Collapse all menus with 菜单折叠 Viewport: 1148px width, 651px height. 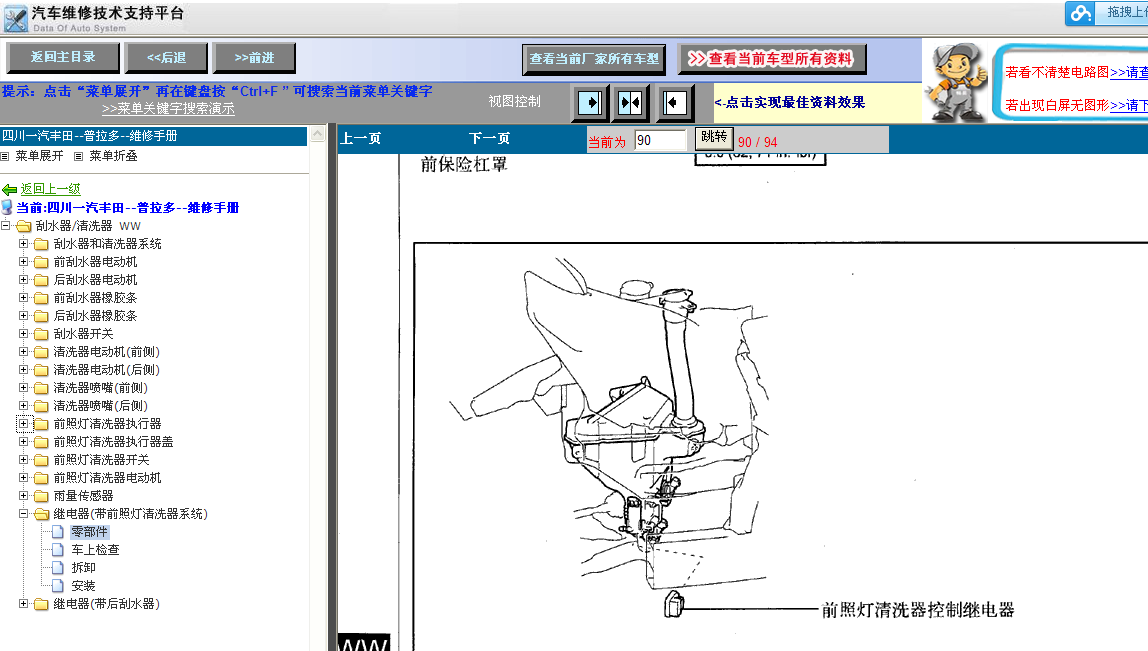coord(112,156)
